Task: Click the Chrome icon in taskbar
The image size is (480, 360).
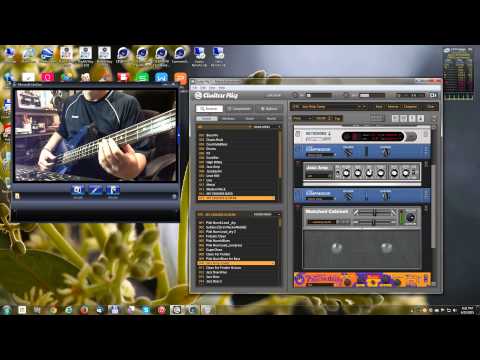Action: pos(53,310)
